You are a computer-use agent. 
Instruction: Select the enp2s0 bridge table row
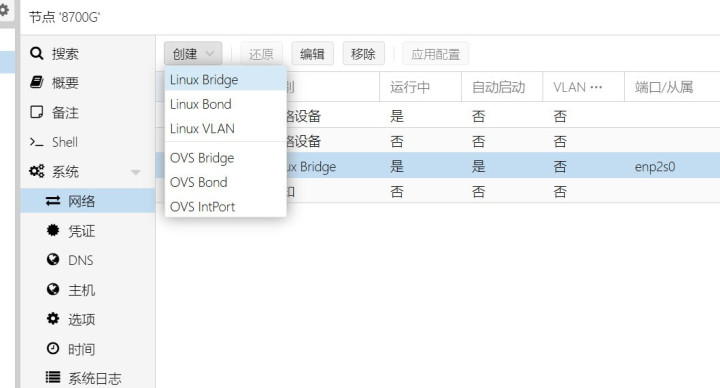[x=503, y=166]
